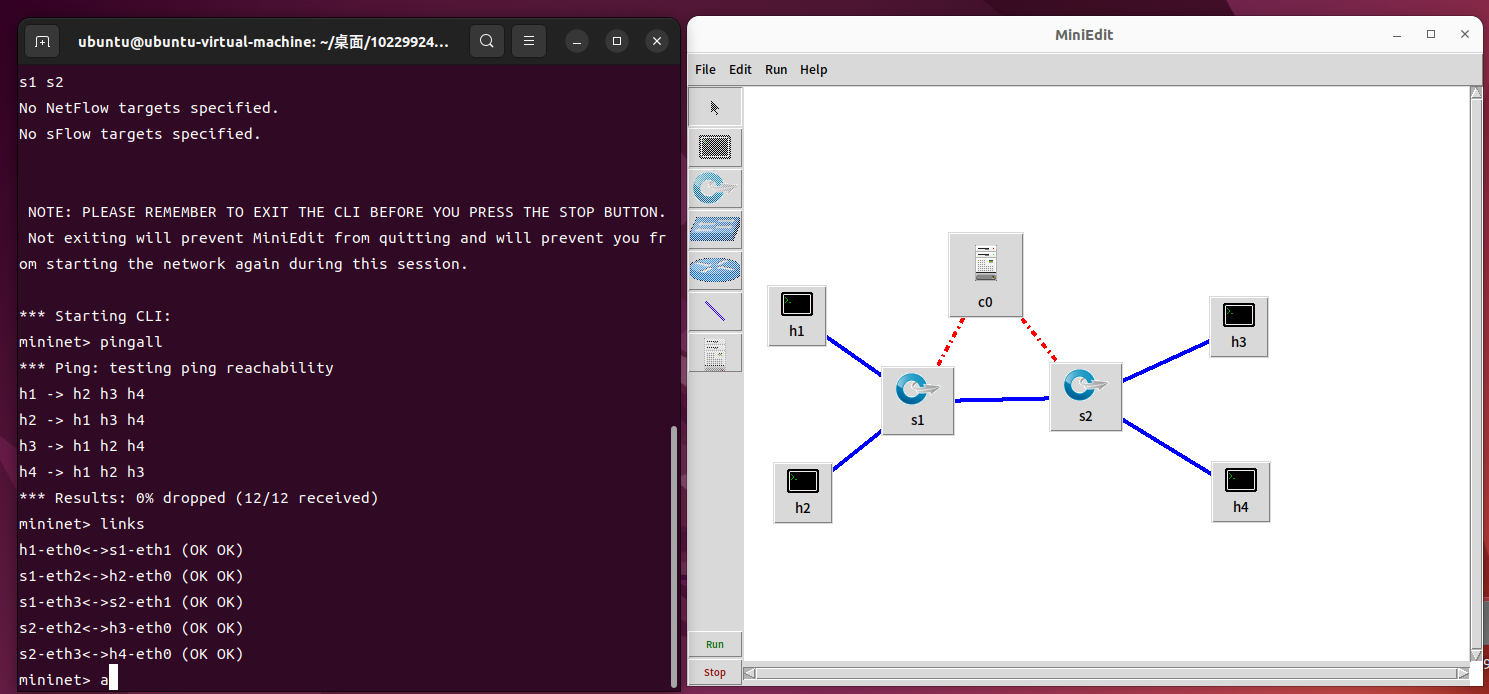Screen dimensions: 1489x694
Task: Minimize the terminal window
Action: click(x=577, y=41)
